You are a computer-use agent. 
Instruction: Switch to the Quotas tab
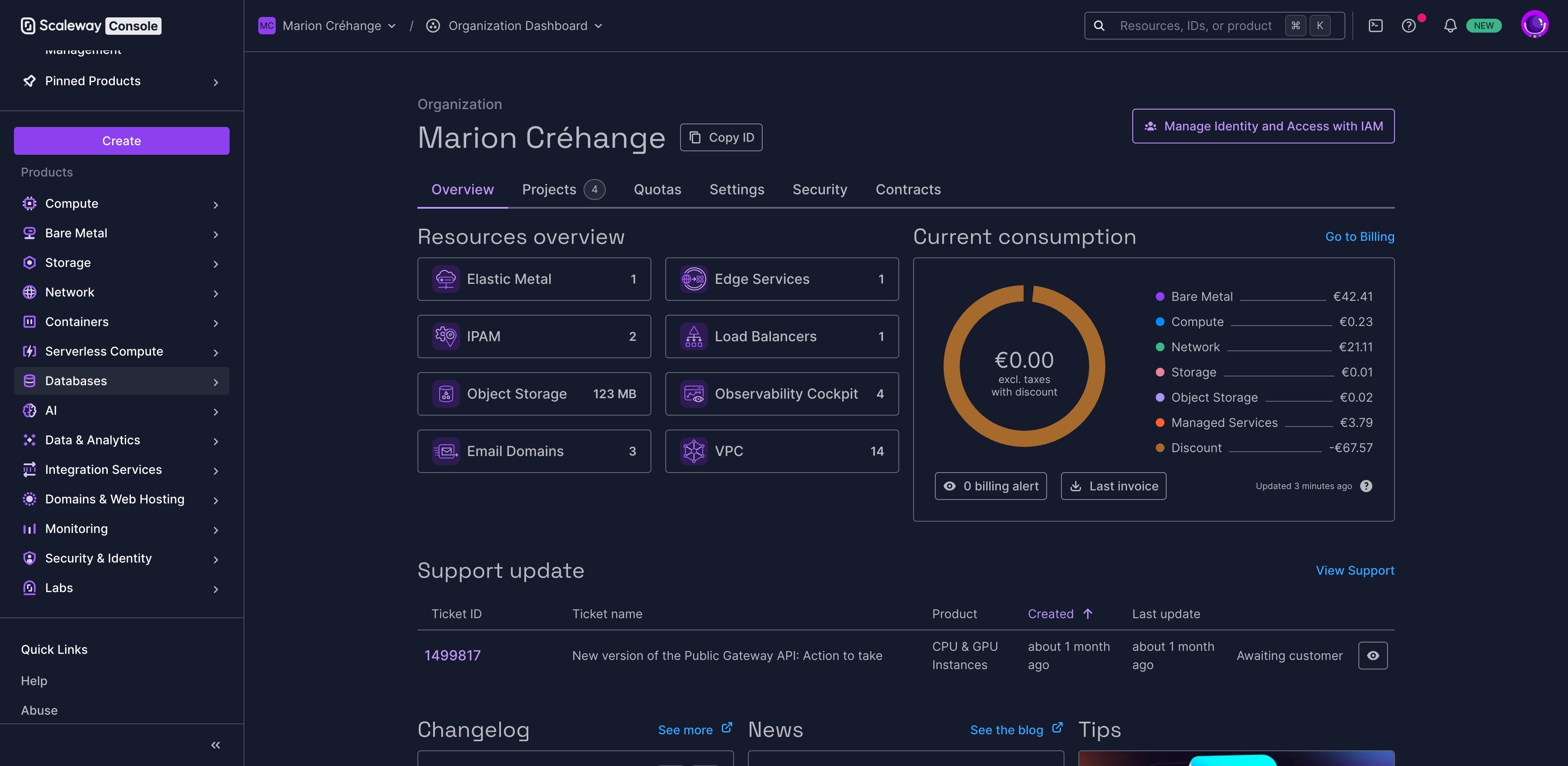(657, 189)
